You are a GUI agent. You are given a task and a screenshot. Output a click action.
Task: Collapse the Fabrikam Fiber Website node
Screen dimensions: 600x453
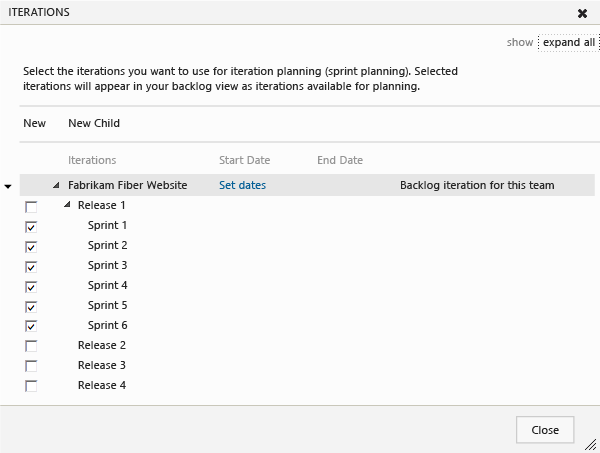click(57, 185)
